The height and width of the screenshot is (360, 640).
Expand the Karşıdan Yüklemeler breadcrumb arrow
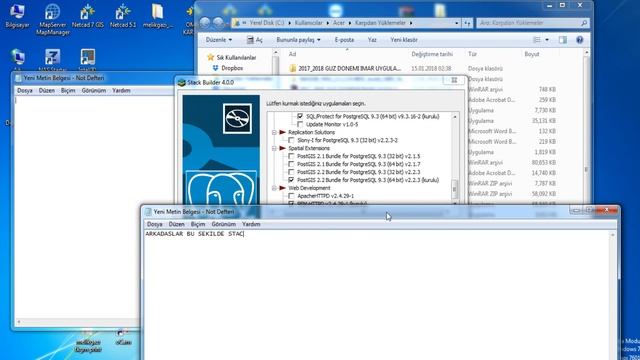click(411, 23)
